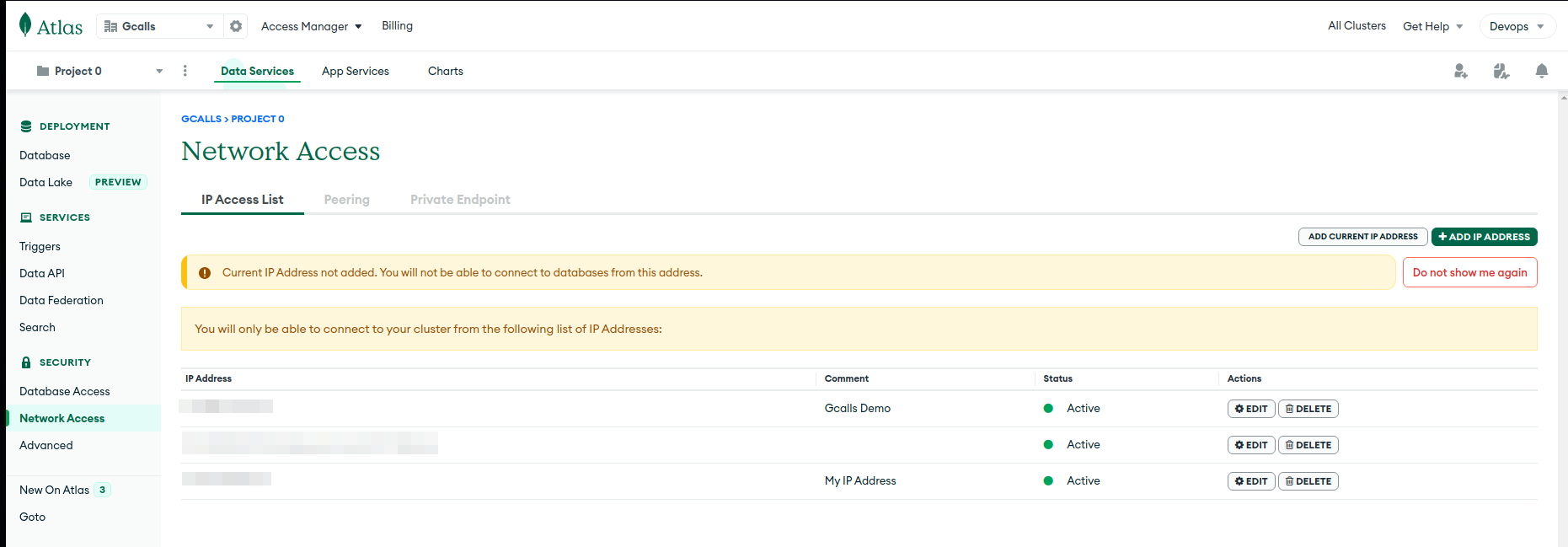Open Data Federation in the sidebar
The image size is (1568, 547).
click(62, 300)
